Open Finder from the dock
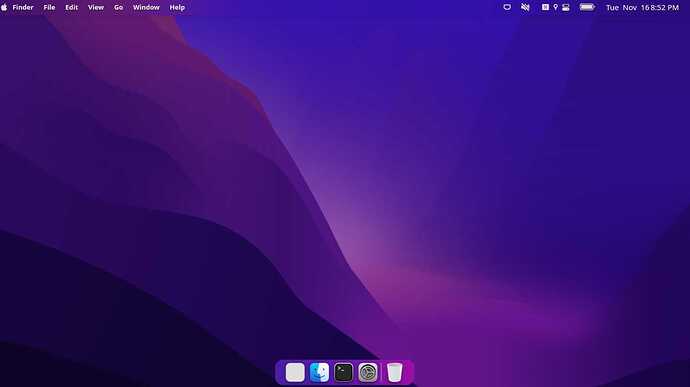Screen dimensions: 690x387 319,372
